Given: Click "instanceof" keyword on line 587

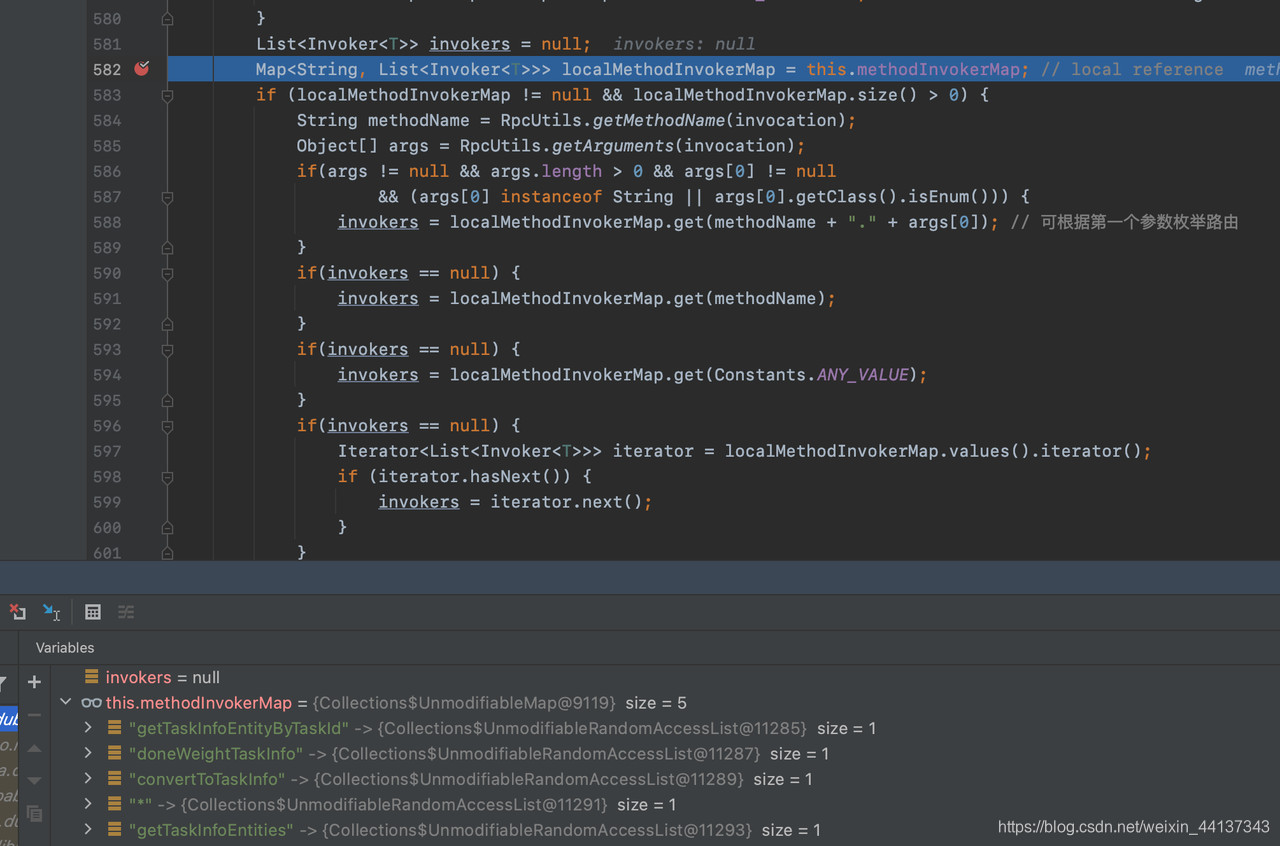Looking at the screenshot, I should (x=552, y=197).
